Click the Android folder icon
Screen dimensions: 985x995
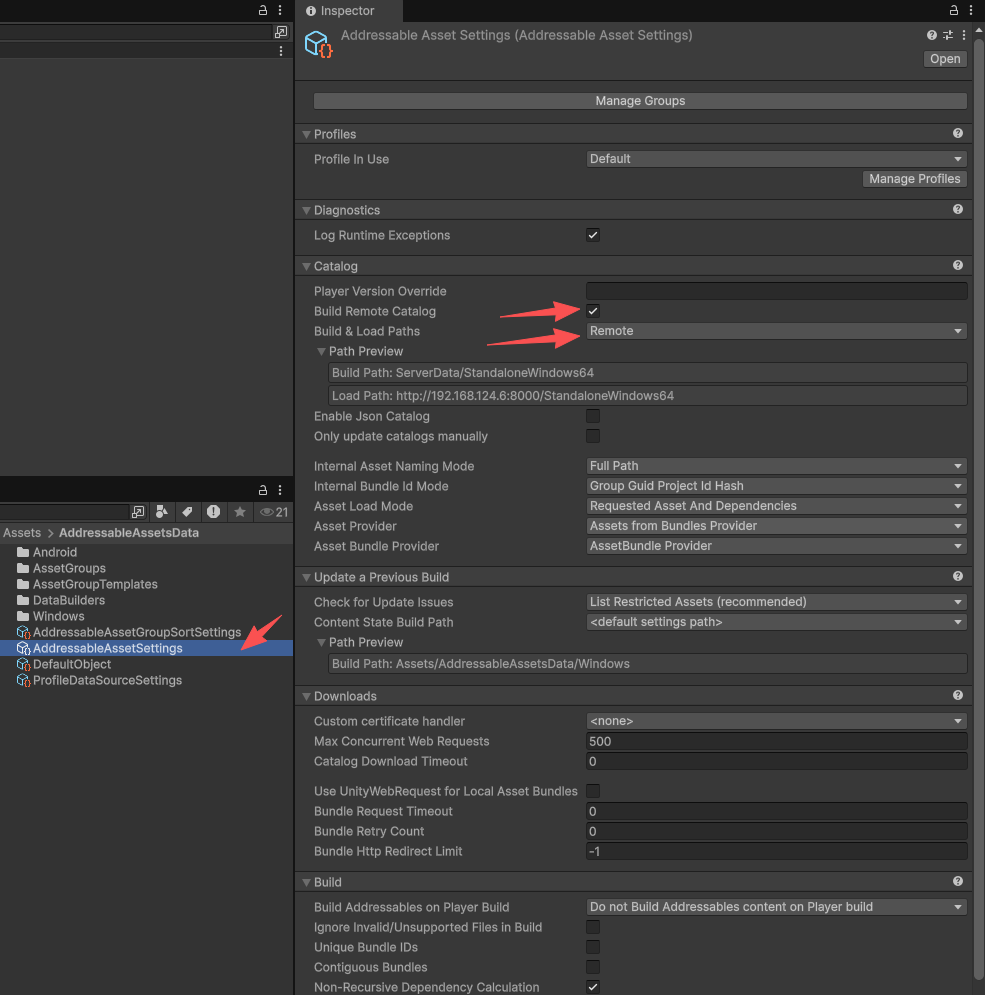point(23,552)
